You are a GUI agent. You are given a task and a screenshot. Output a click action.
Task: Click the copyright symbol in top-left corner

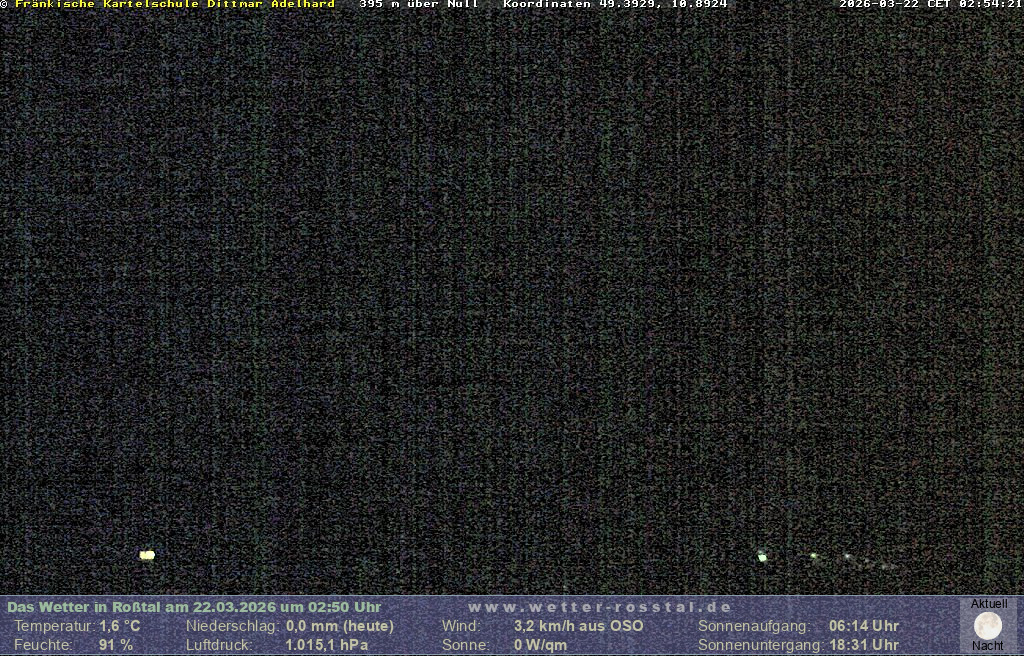[x=4, y=4]
